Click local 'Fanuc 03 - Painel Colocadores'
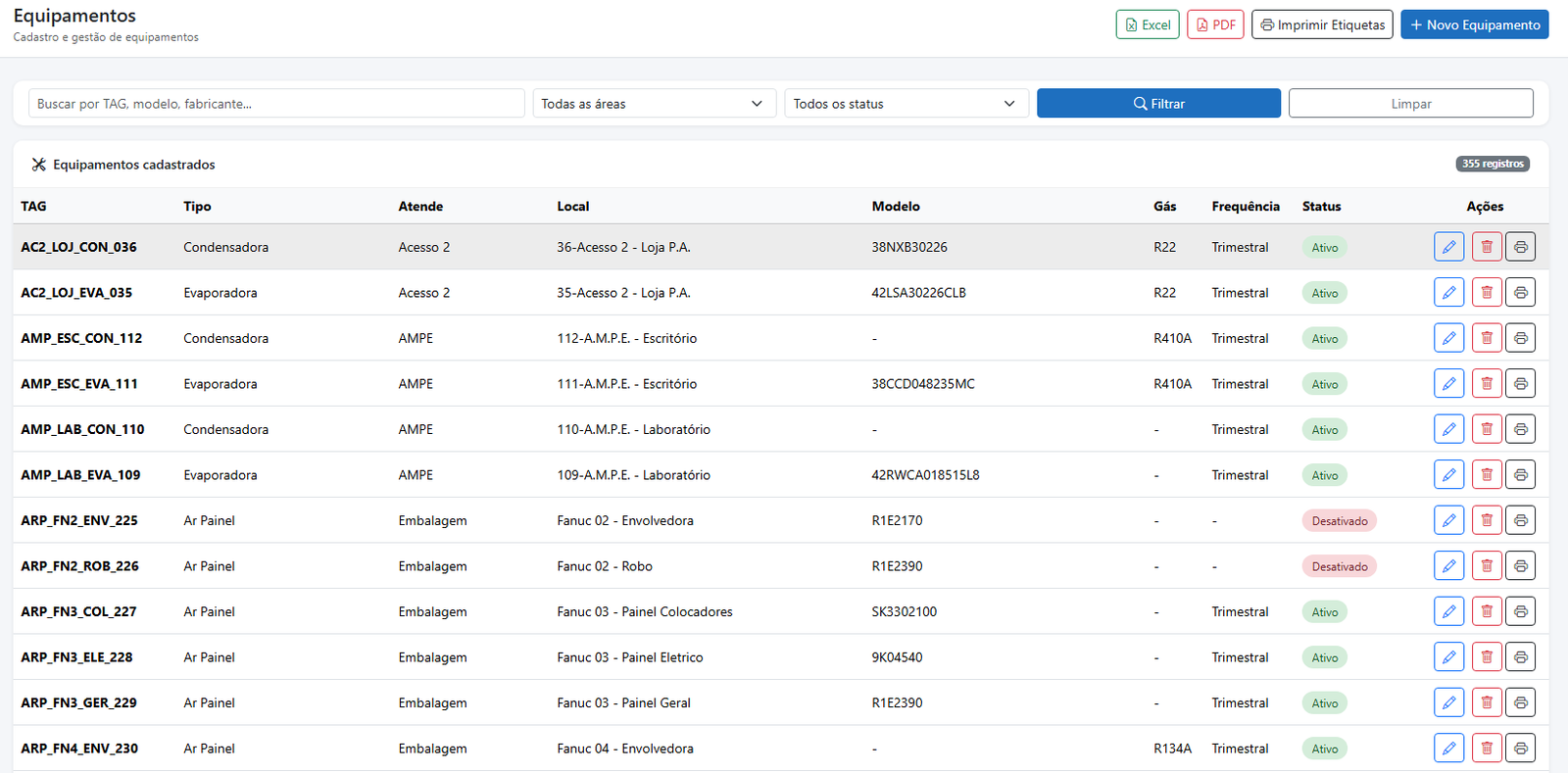The width and height of the screenshot is (1568, 773). pos(645,611)
